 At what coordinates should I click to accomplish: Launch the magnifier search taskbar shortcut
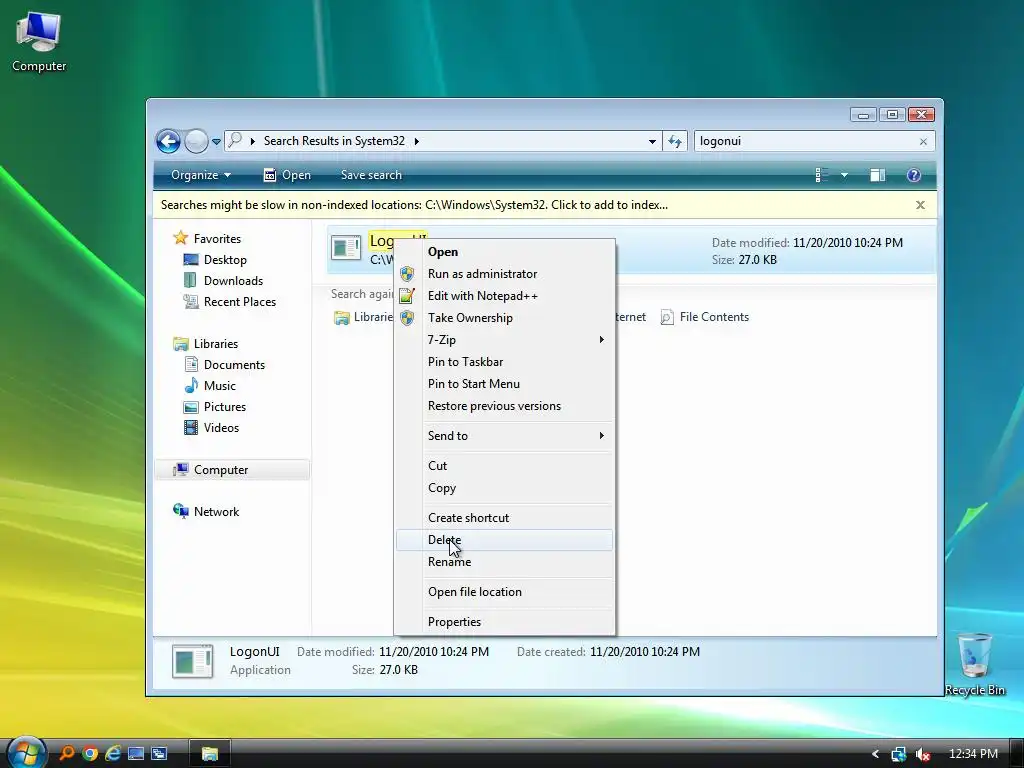point(66,754)
